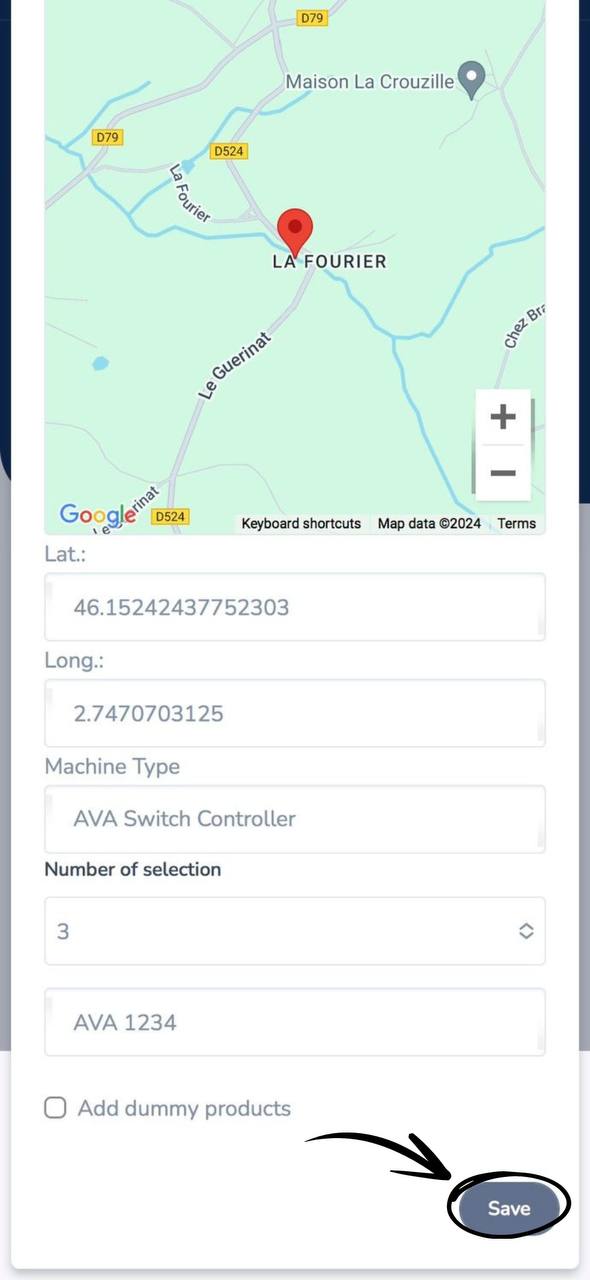Select the Number of selection field showing 3

click(295, 931)
